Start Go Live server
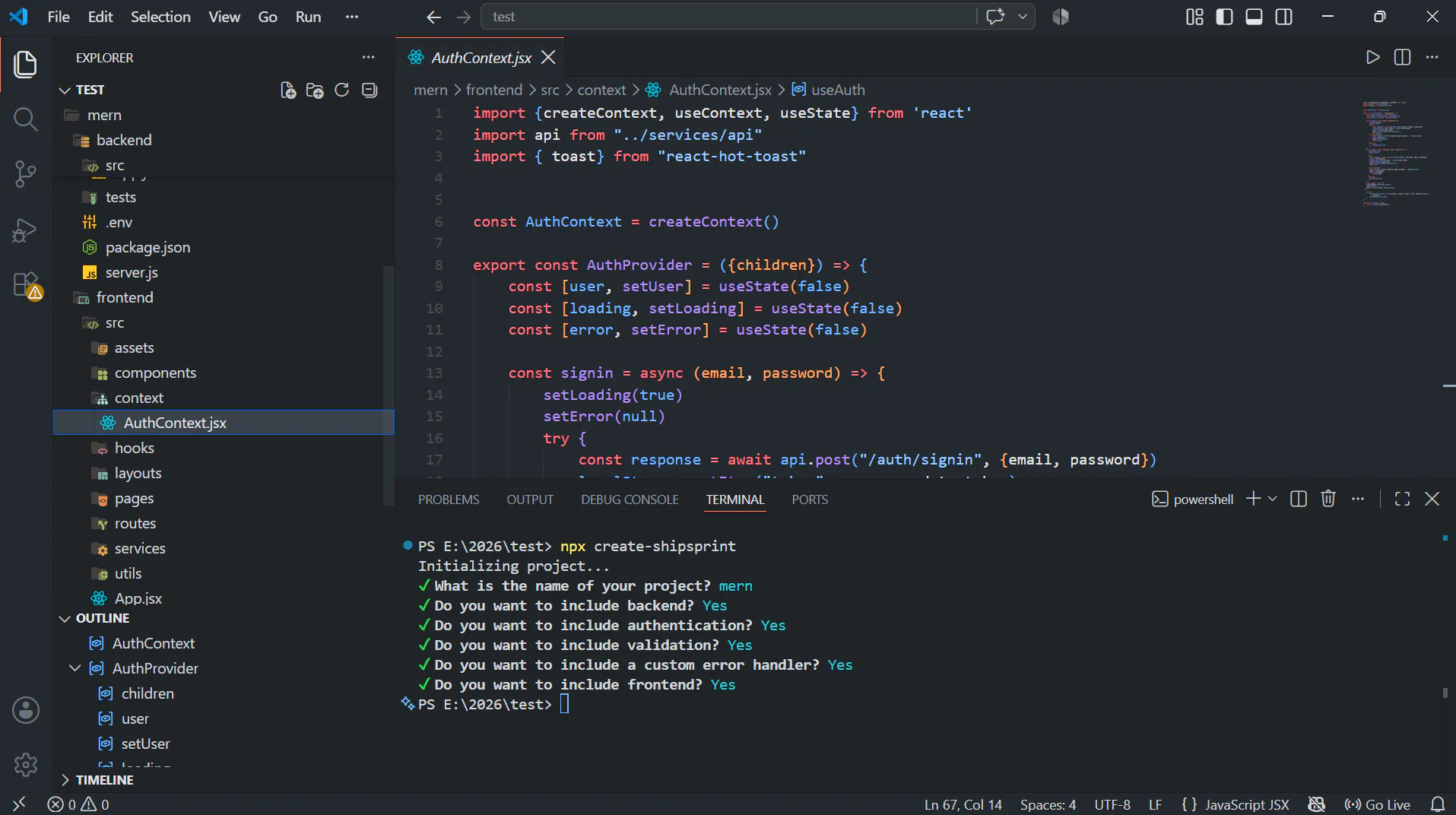The width and height of the screenshot is (1456, 815). 1378,804
